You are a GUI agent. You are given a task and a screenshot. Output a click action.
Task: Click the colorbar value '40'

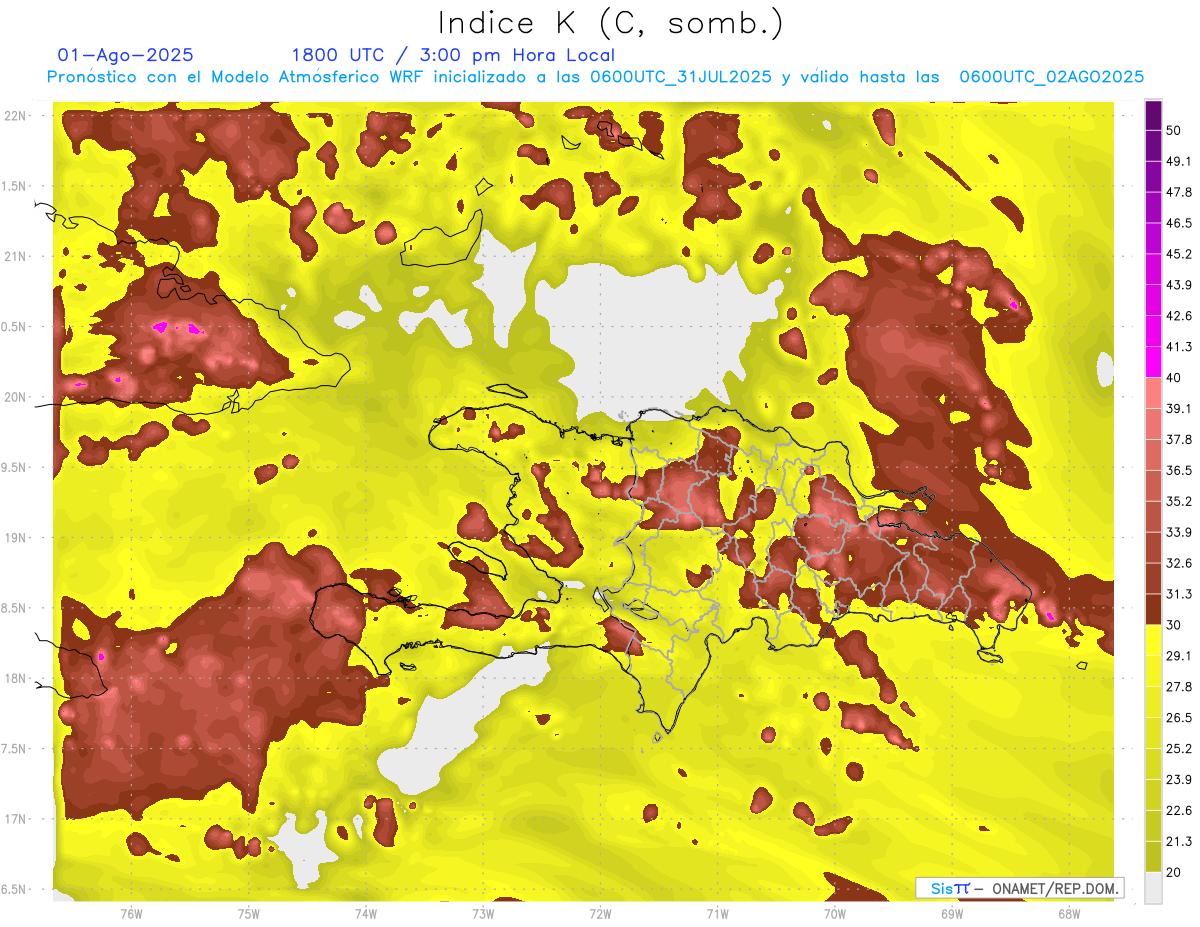(x=1174, y=377)
